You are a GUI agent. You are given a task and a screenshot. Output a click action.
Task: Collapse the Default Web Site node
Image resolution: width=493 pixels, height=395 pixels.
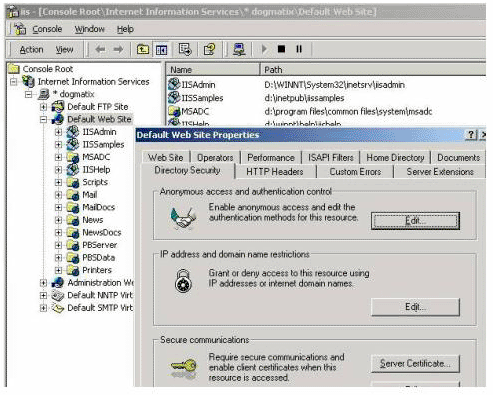[x=43, y=119]
